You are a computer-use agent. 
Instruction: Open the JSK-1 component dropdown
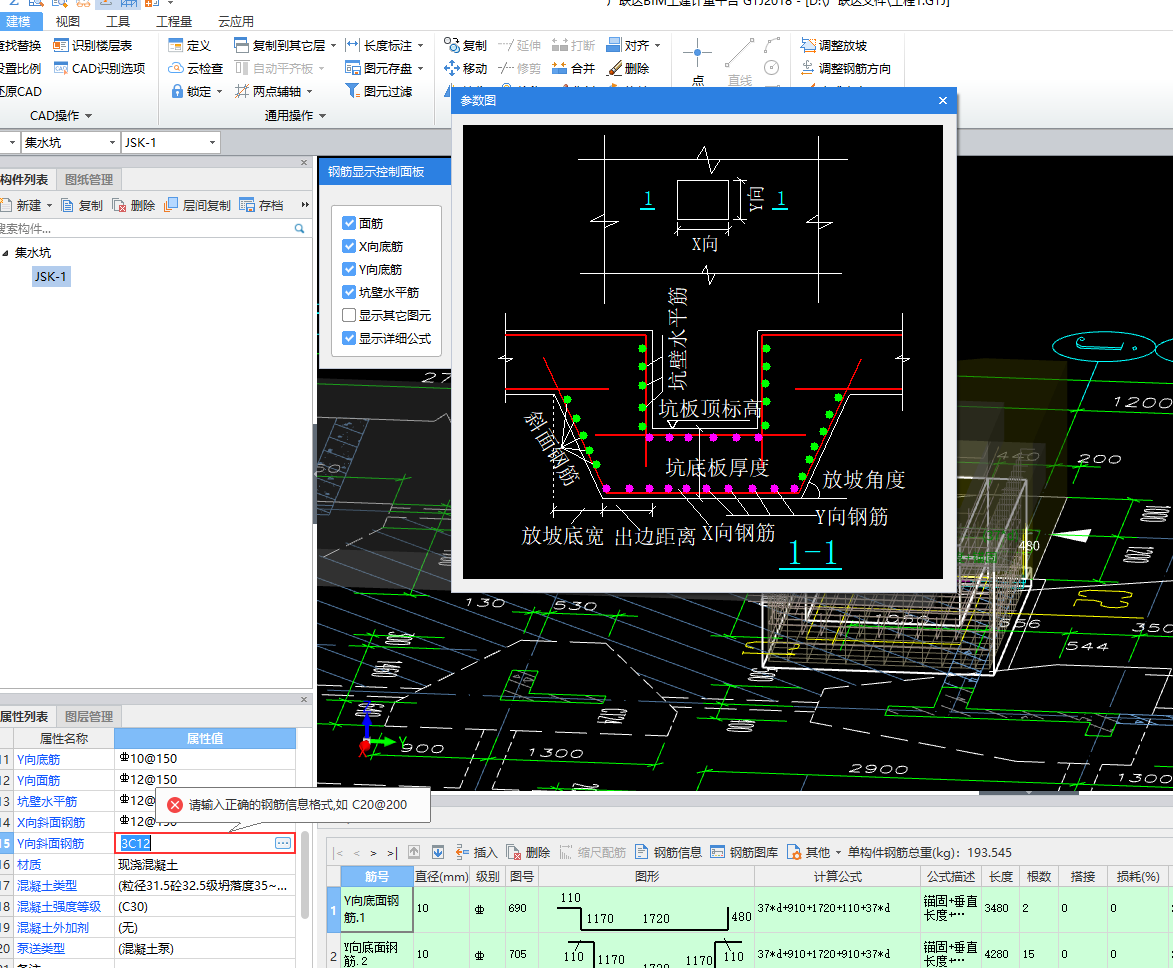212,142
